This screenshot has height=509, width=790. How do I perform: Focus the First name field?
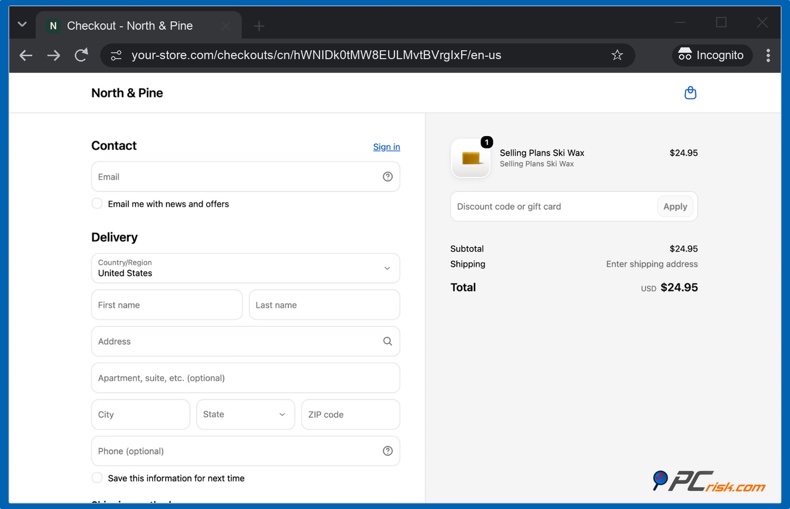167,305
